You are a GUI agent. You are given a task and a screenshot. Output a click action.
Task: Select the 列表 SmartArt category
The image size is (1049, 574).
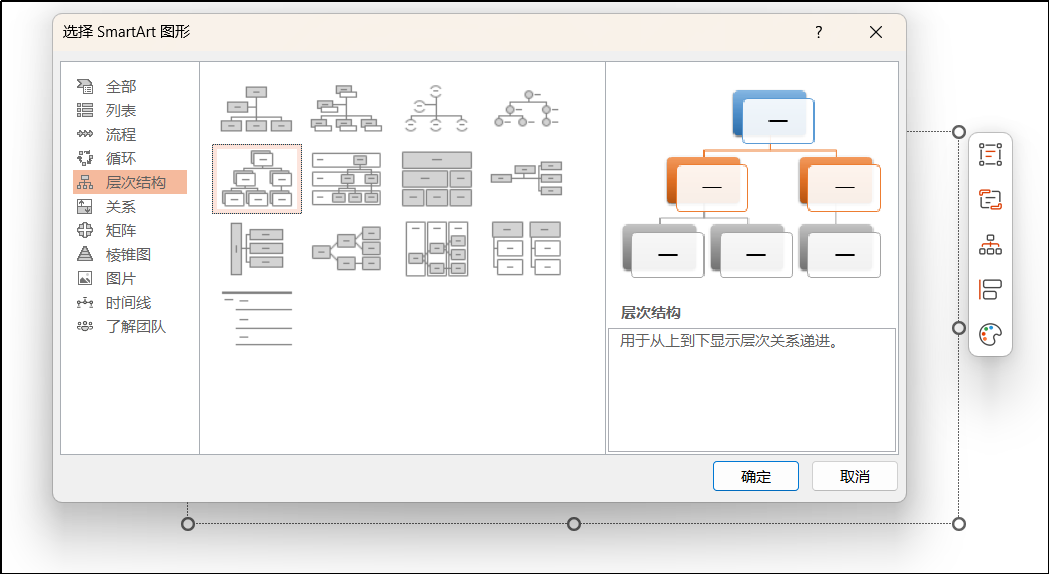129,110
